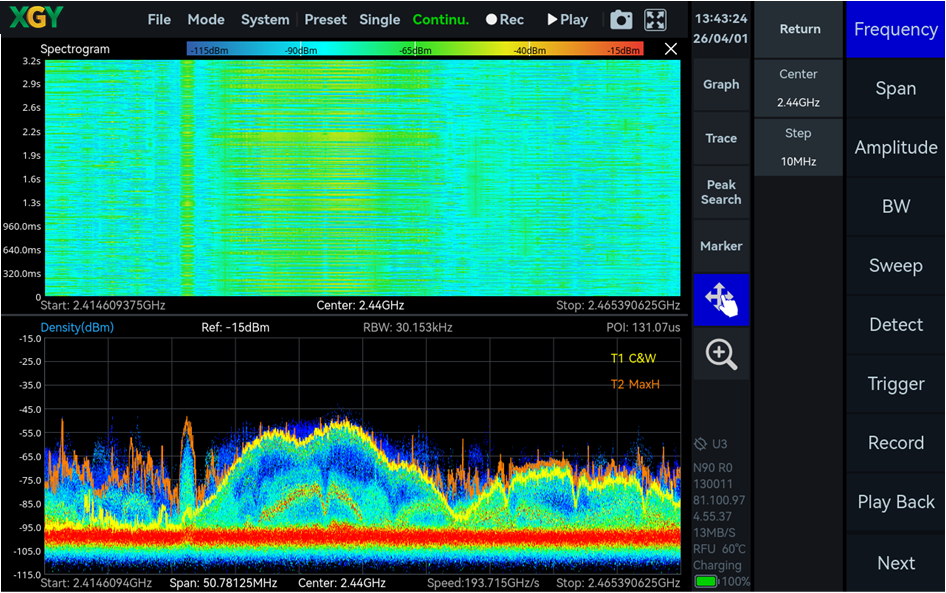This screenshot has height=593, width=946.
Task: Select the T2 MaxH trace label
Action: point(635,384)
